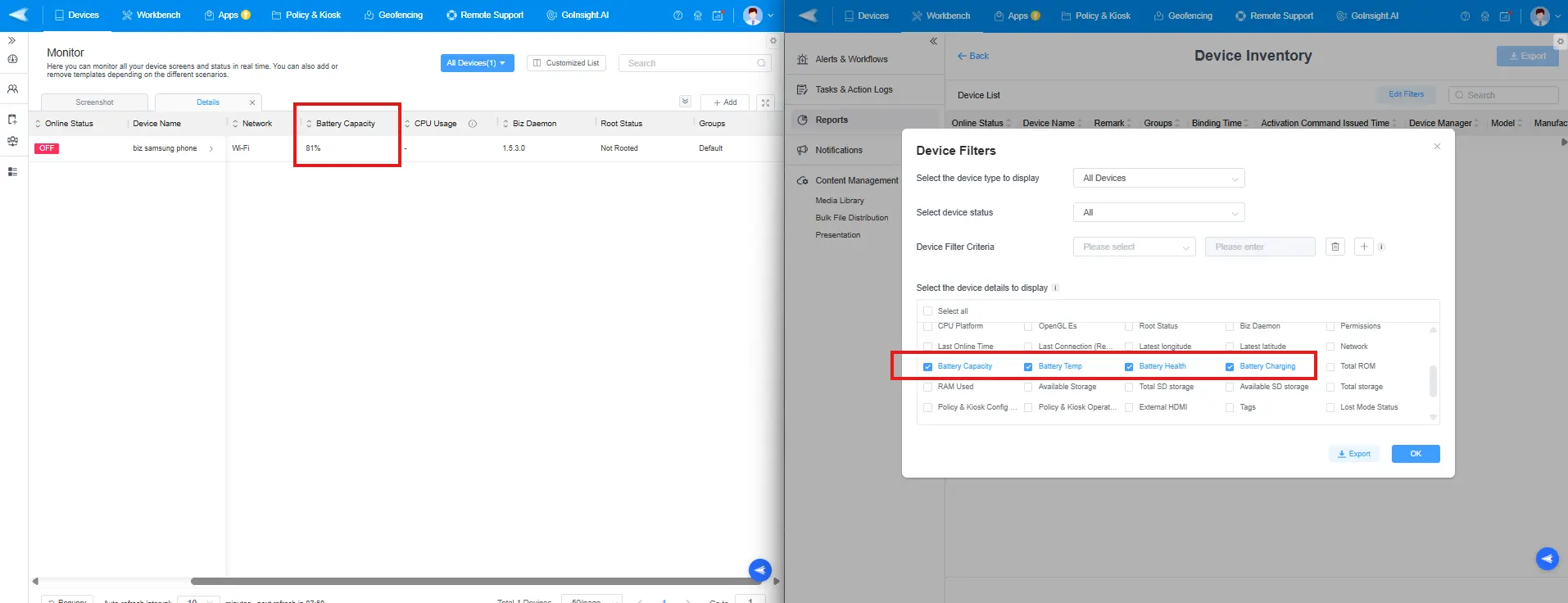1568x603 pixels.
Task: Click the settings gear in Monitor window
Action: coord(773,40)
